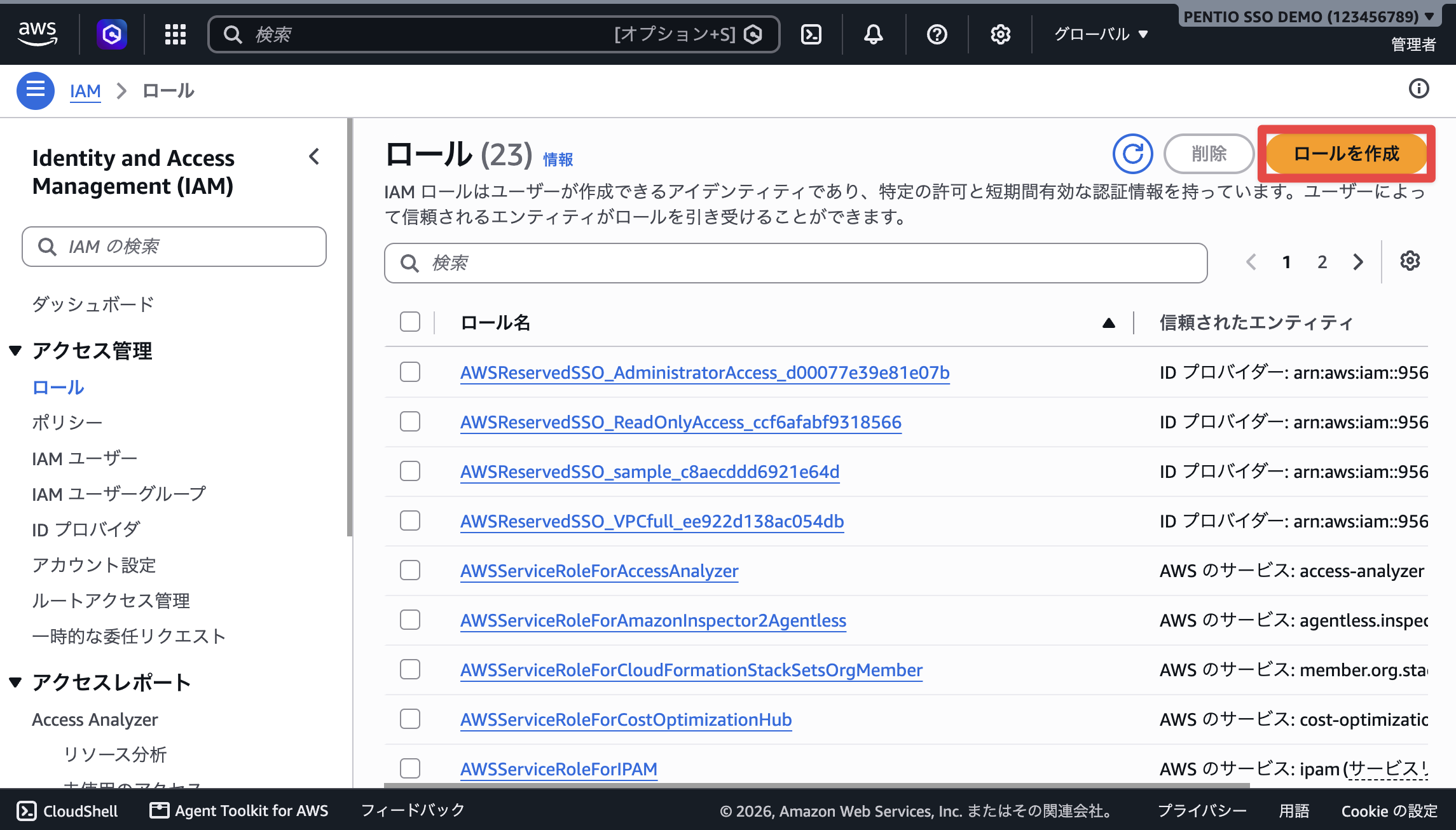The height and width of the screenshot is (830, 1456).
Task: Click IAM breadcrumb link
Action: click(85, 91)
